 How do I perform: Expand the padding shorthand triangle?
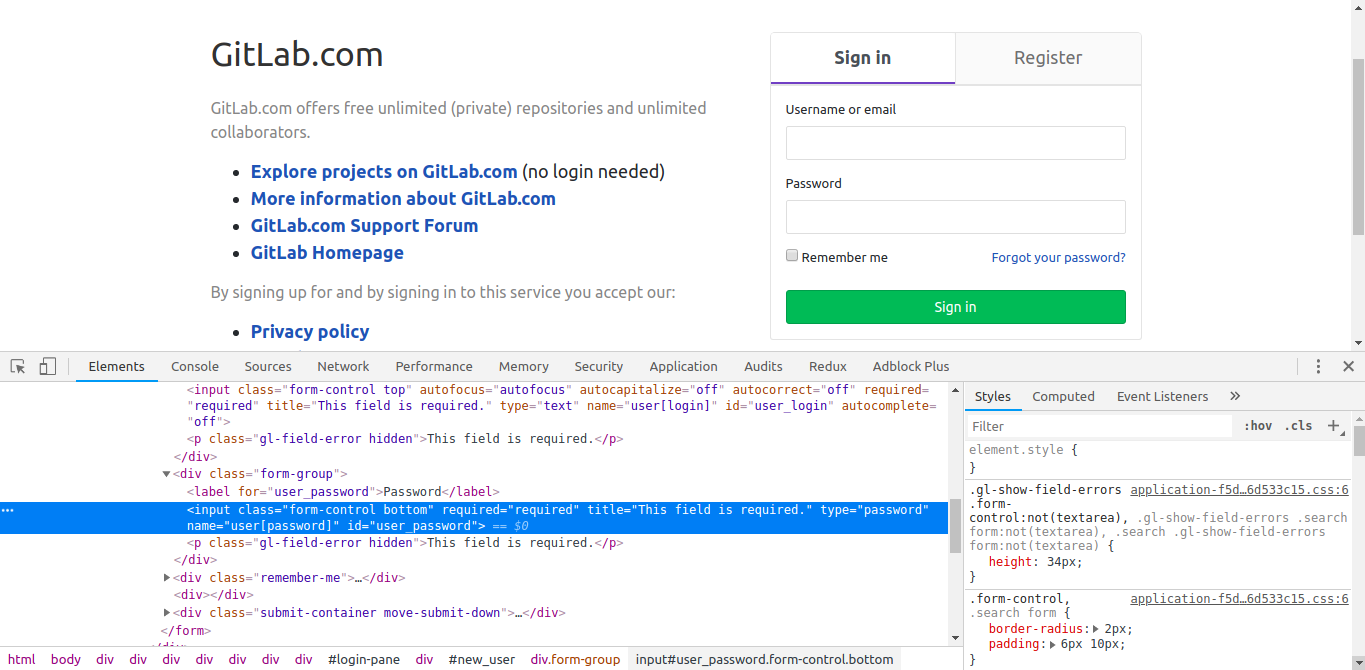[x=1053, y=645]
